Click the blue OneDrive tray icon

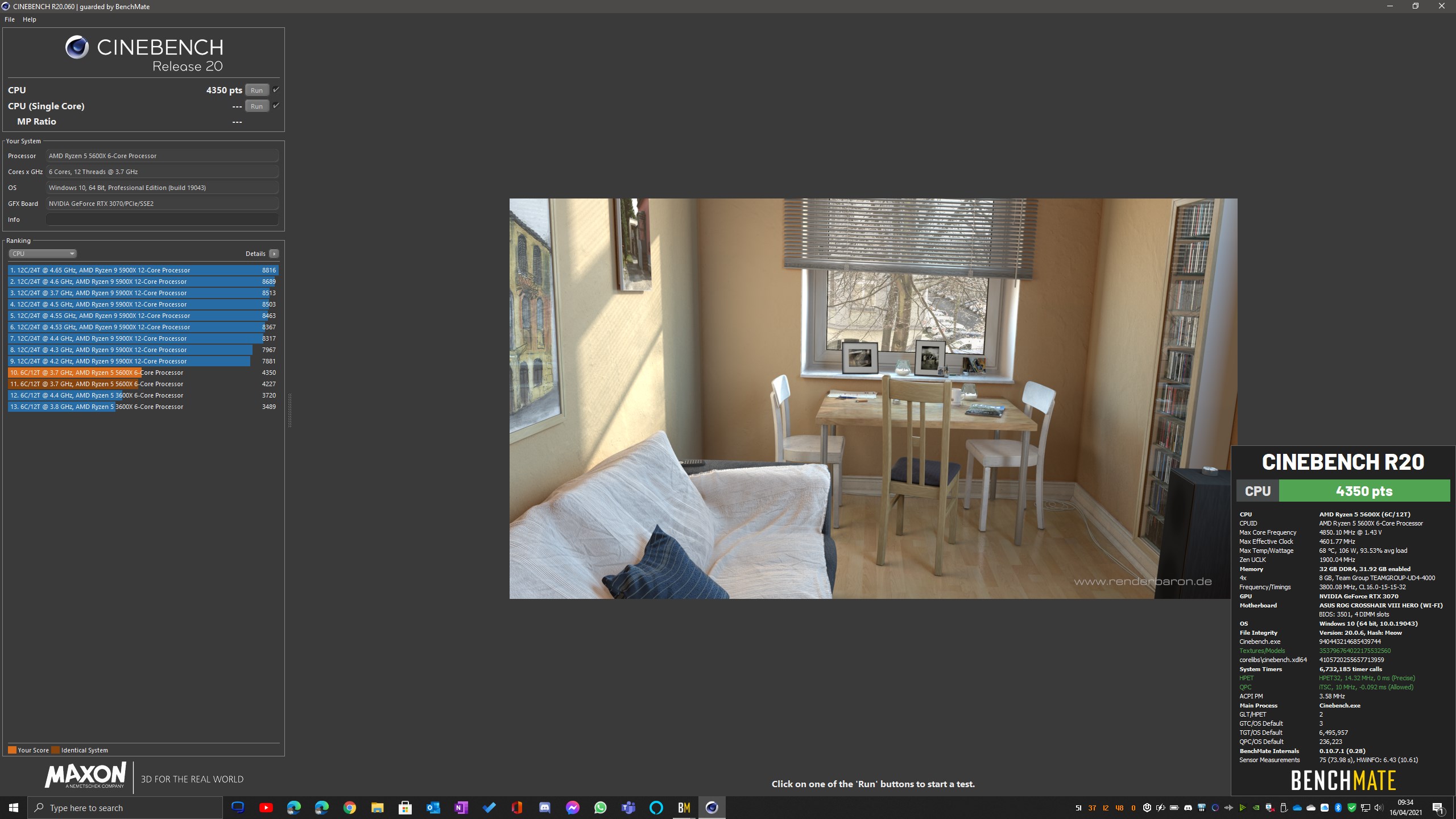click(x=1297, y=808)
